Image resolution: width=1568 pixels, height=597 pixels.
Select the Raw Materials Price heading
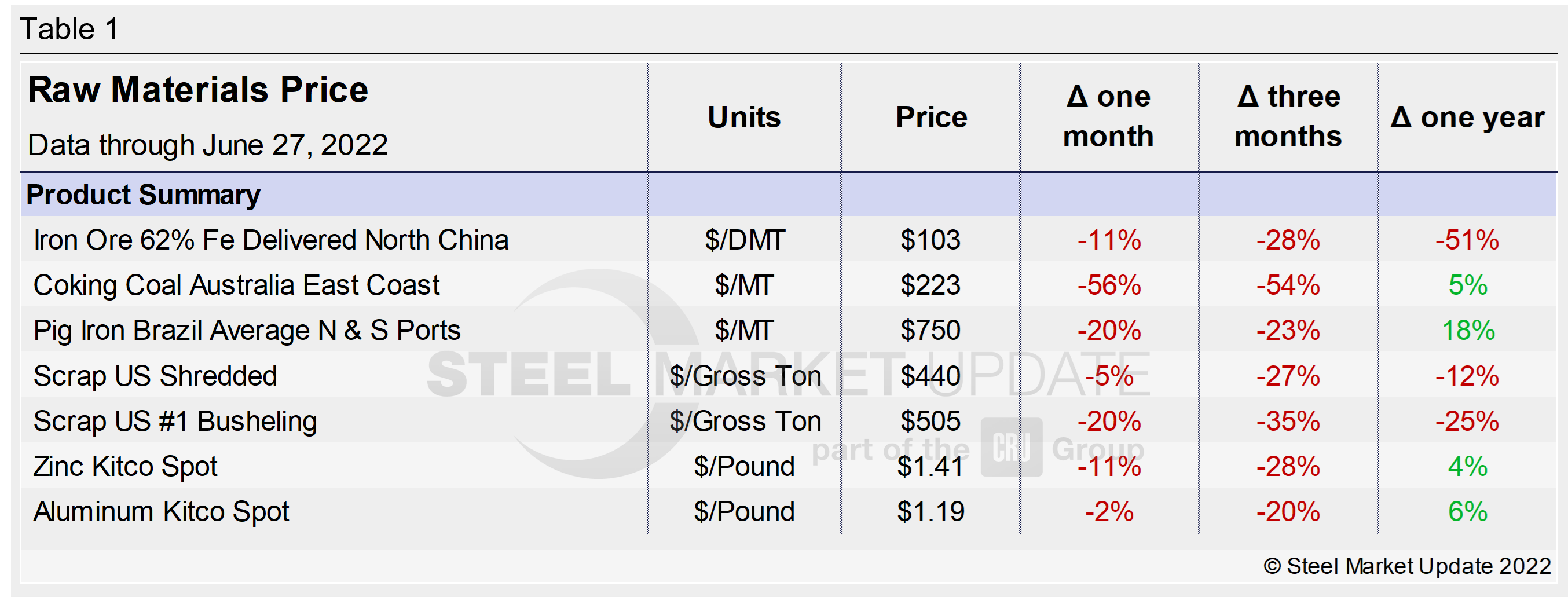198,90
